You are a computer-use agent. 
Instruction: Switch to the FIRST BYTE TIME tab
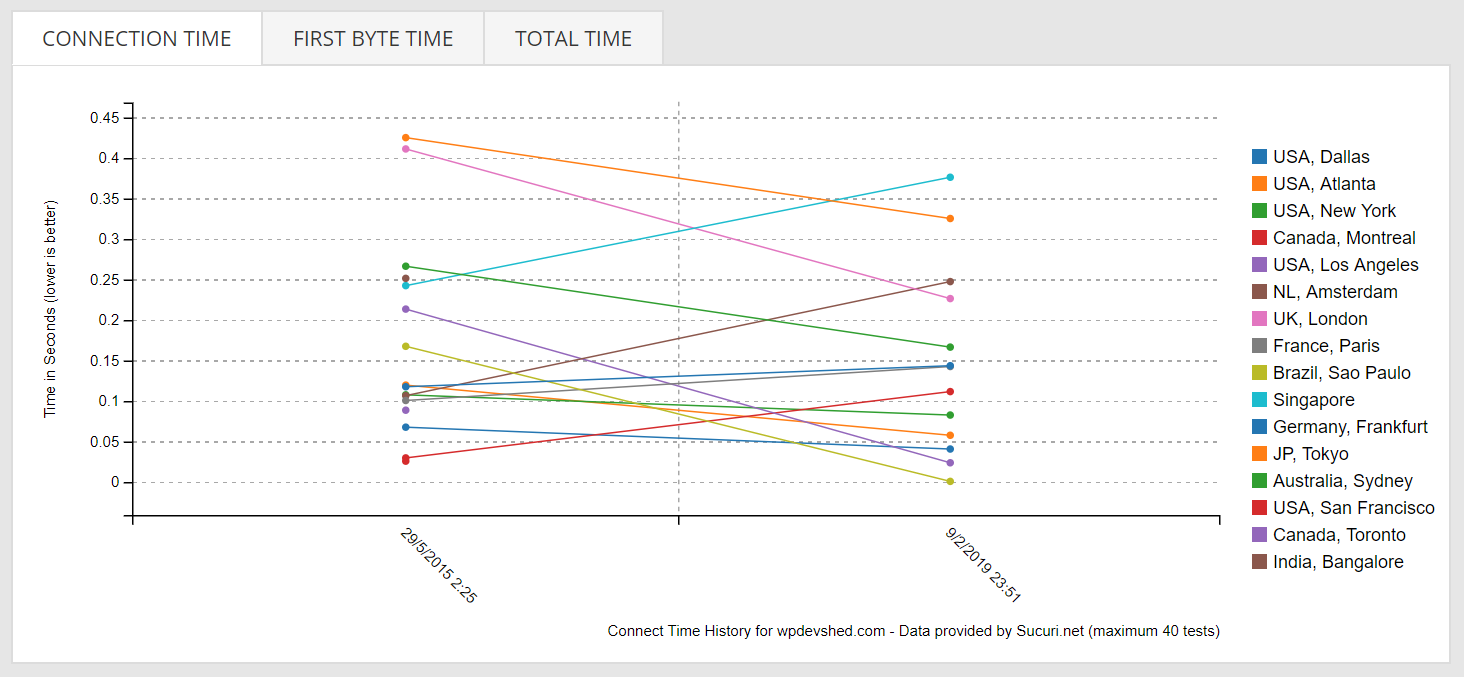pyautogui.click(x=372, y=37)
